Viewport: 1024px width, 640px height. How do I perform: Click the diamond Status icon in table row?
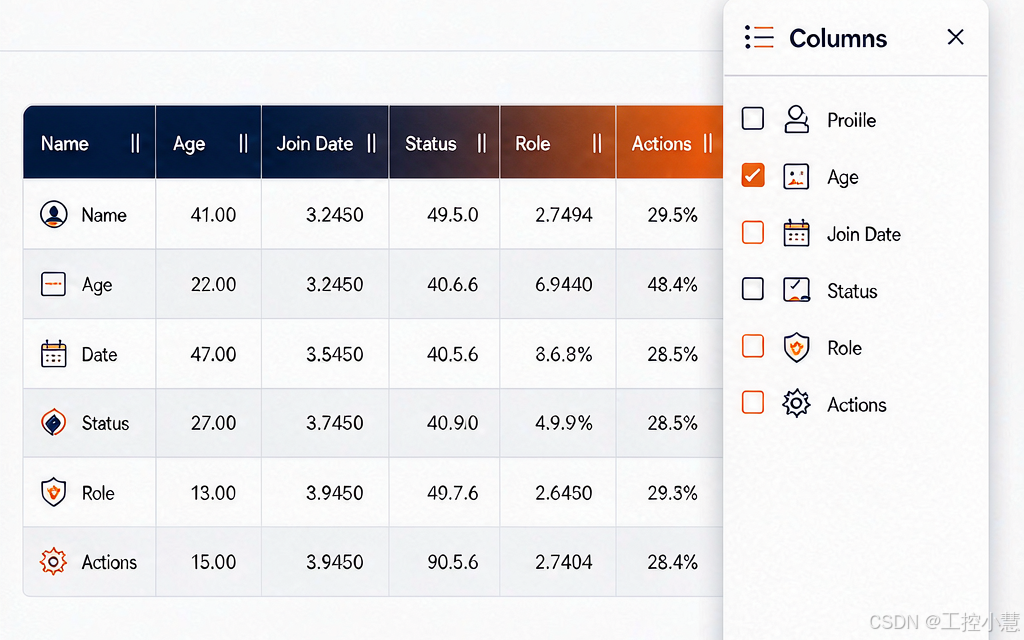click(54, 423)
